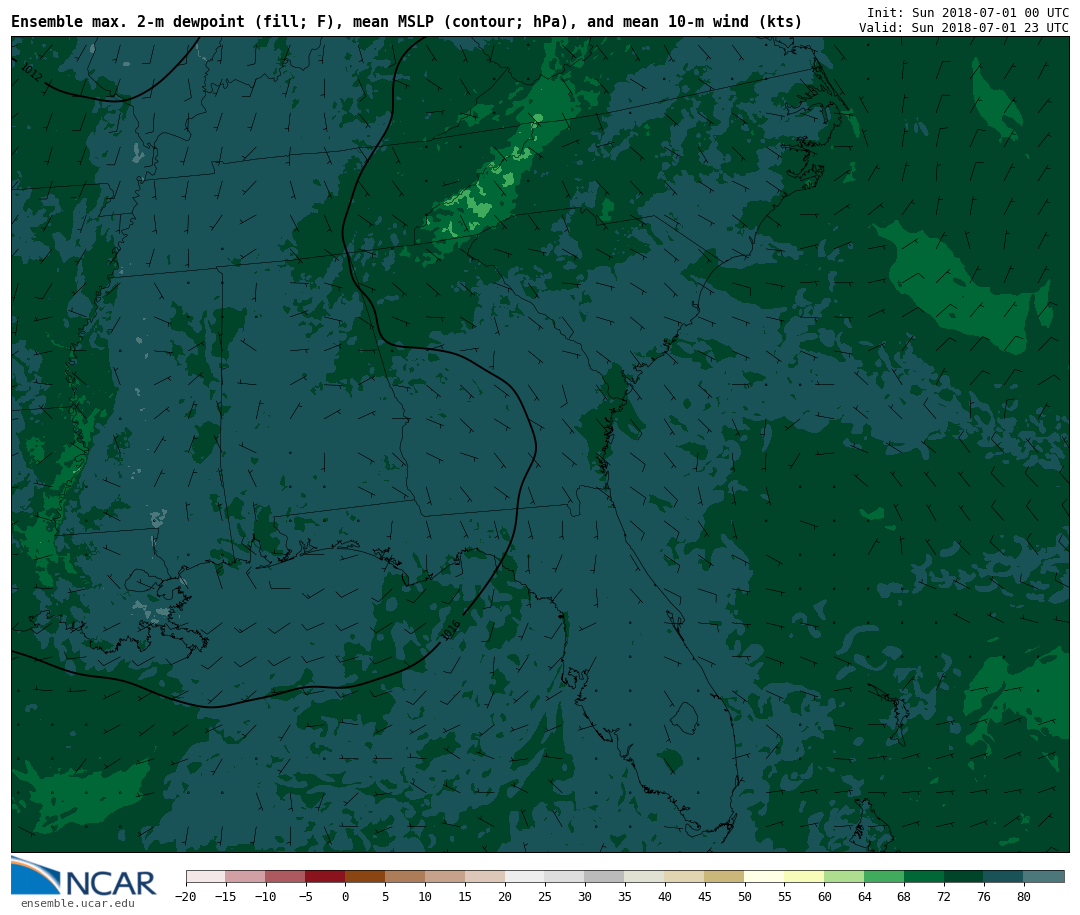Click the pale yellow swatch between 50 and 55
The height and width of the screenshot is (915, 1080).
pyautogui.click(x=764, y=877)
